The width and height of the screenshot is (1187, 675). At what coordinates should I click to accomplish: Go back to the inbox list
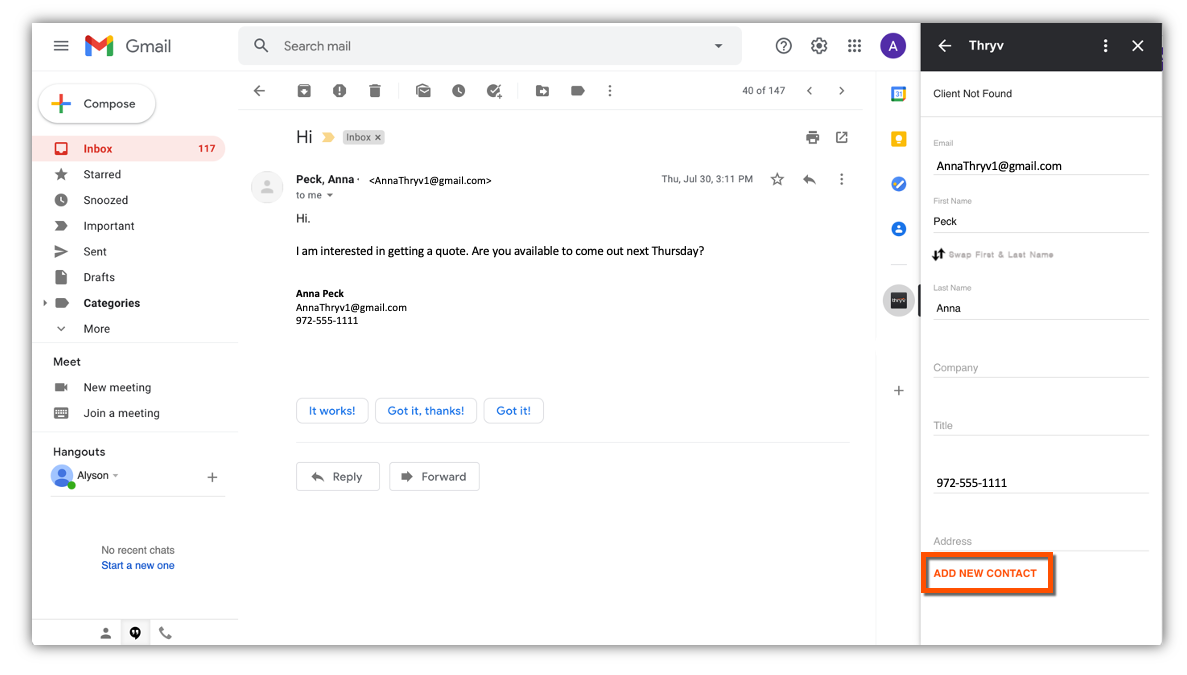pyautogui.click(x=260, y=91)
